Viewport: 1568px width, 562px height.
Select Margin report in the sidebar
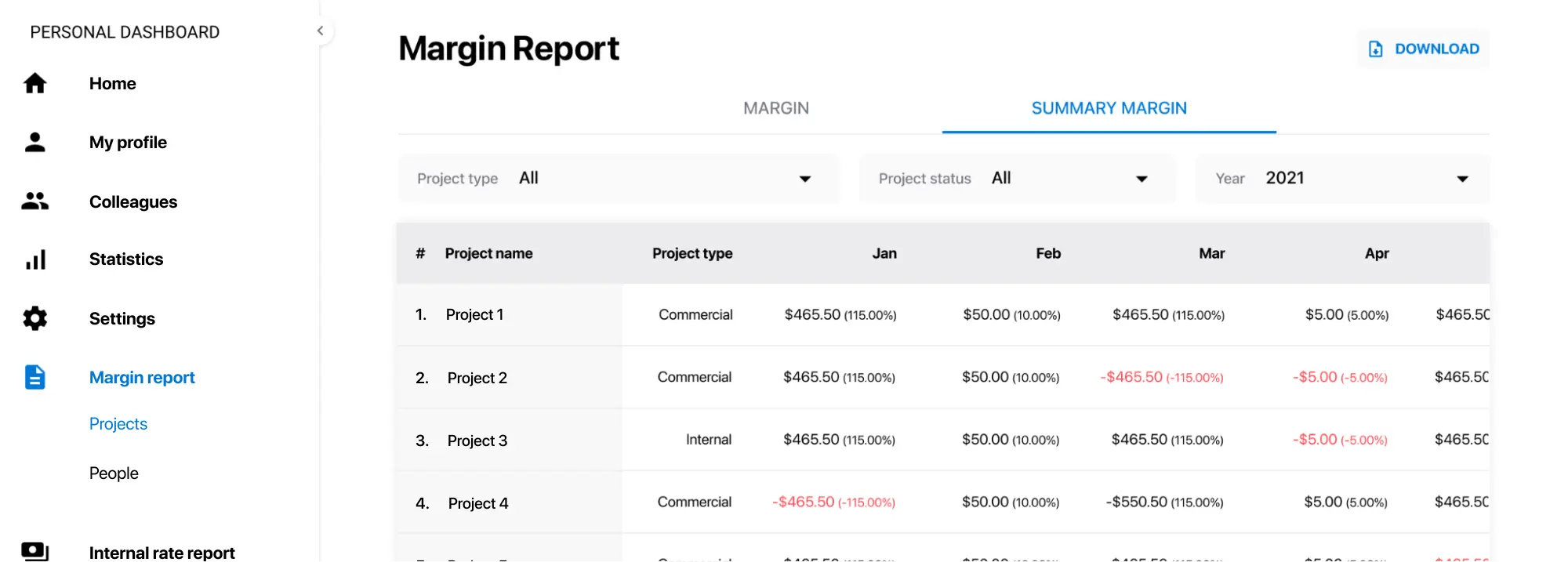pos(142,377)
